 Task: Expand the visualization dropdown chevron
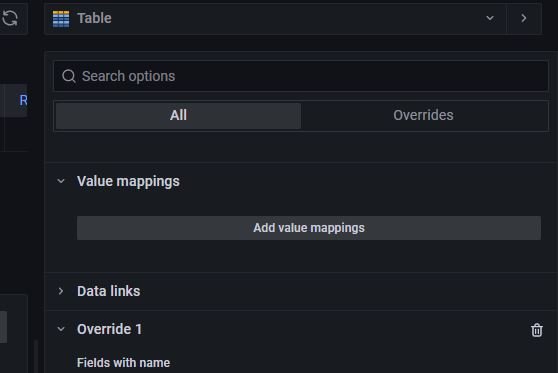point(490,18)
